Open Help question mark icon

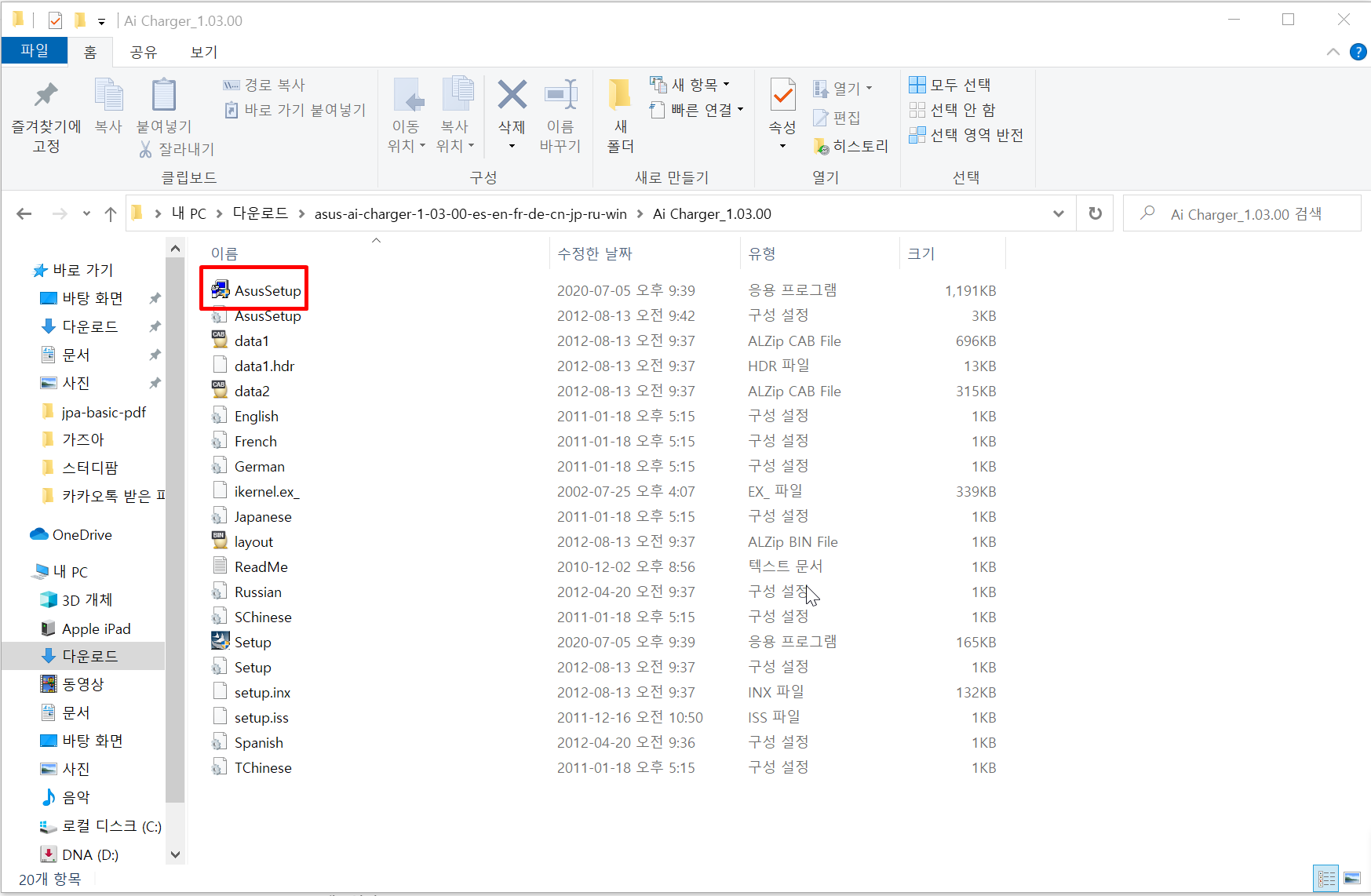(1358, 52)
